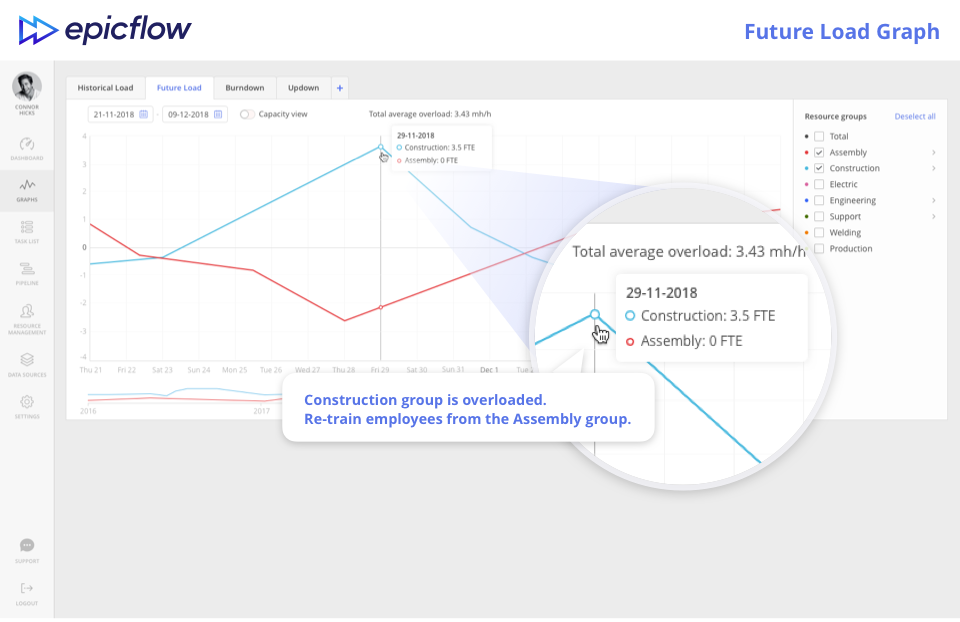Add a new graph tab with plus button
The image size is (960, 622).
(339, 87)
